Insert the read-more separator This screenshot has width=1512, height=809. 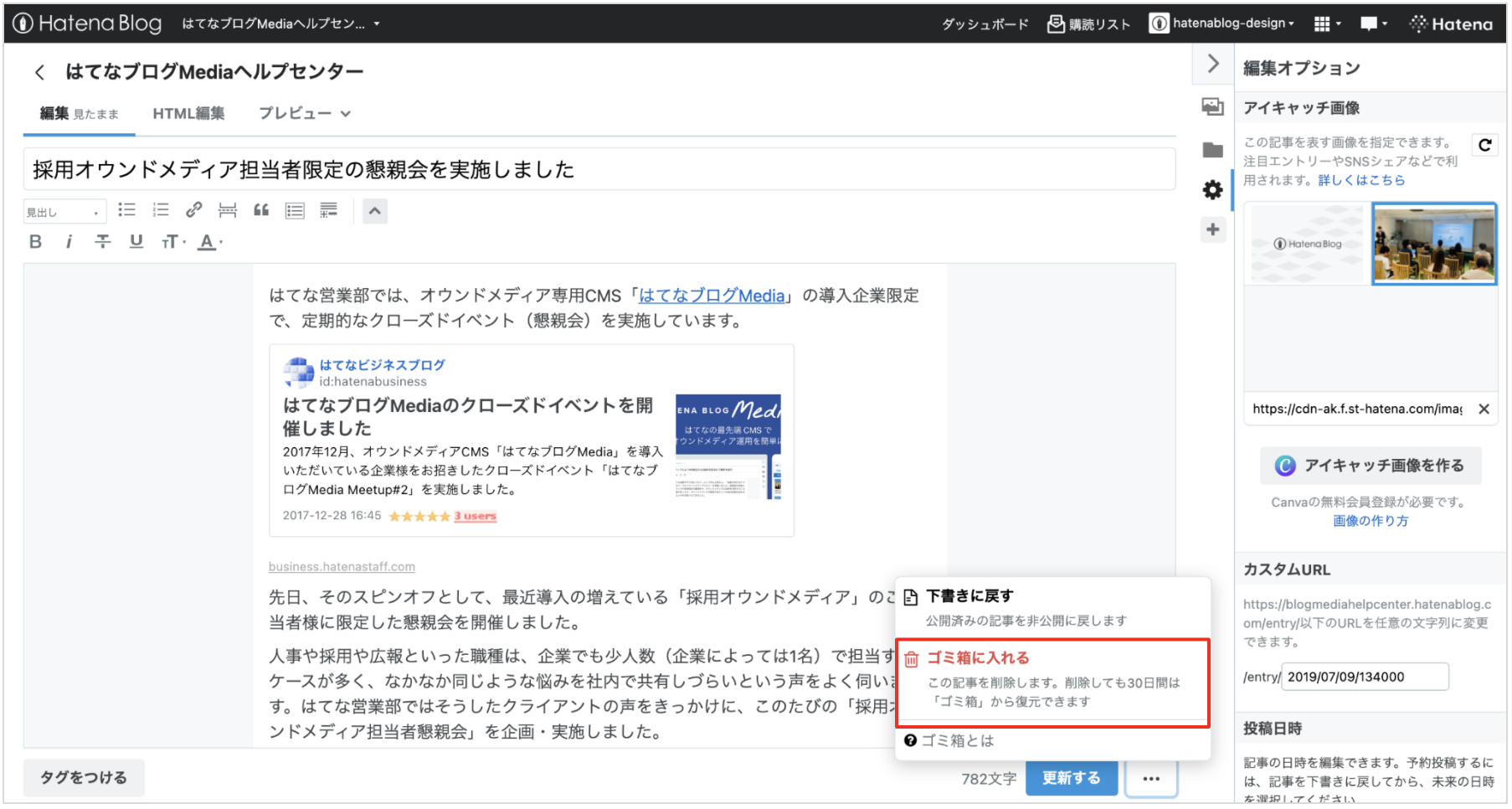point(228,210)
